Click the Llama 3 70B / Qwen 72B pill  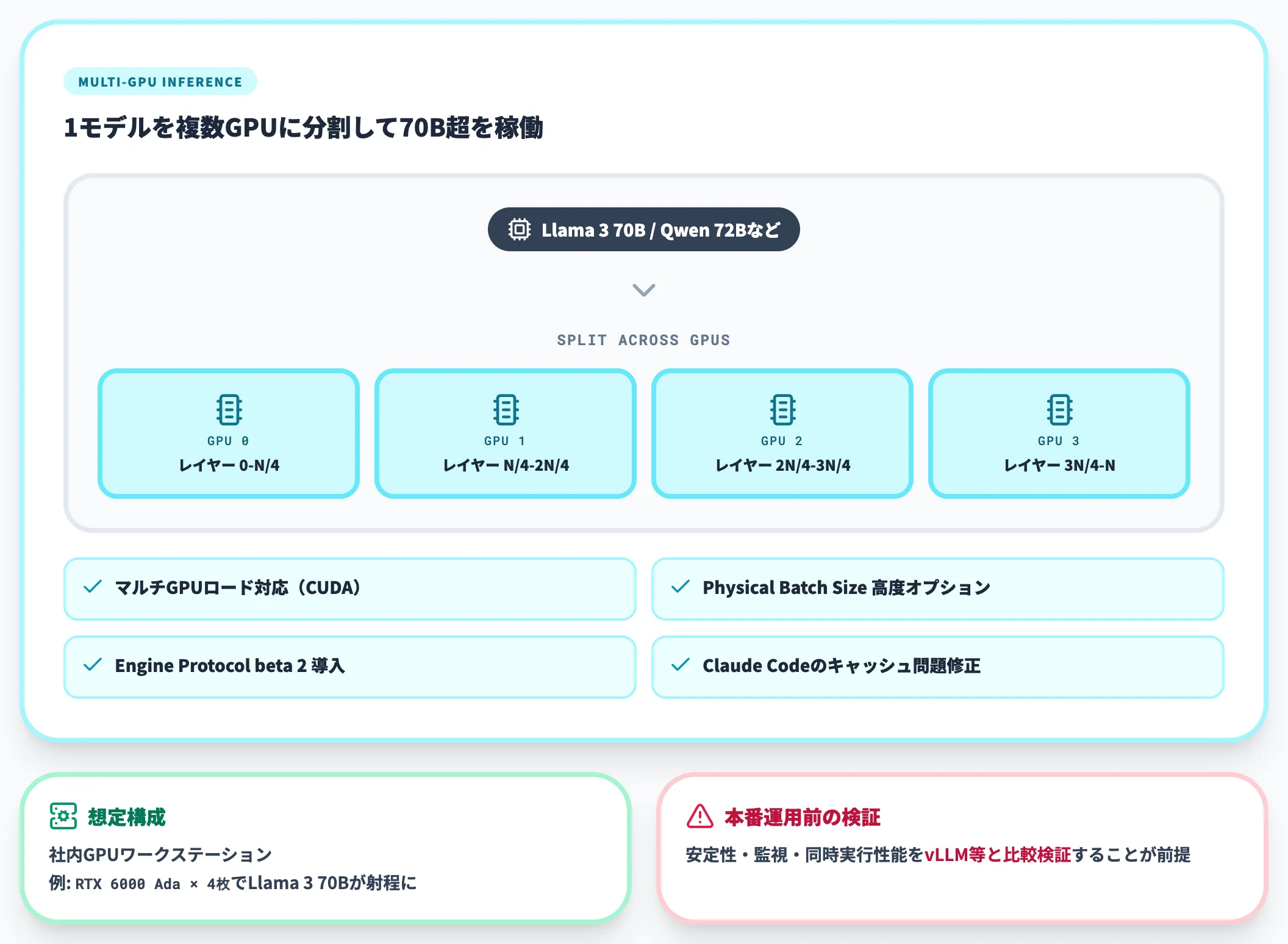(x=644, y=229)
